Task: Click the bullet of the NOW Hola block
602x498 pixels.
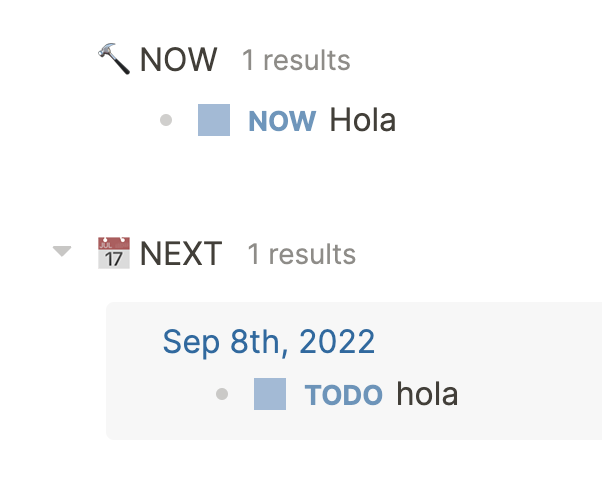Action: point(166,120)
